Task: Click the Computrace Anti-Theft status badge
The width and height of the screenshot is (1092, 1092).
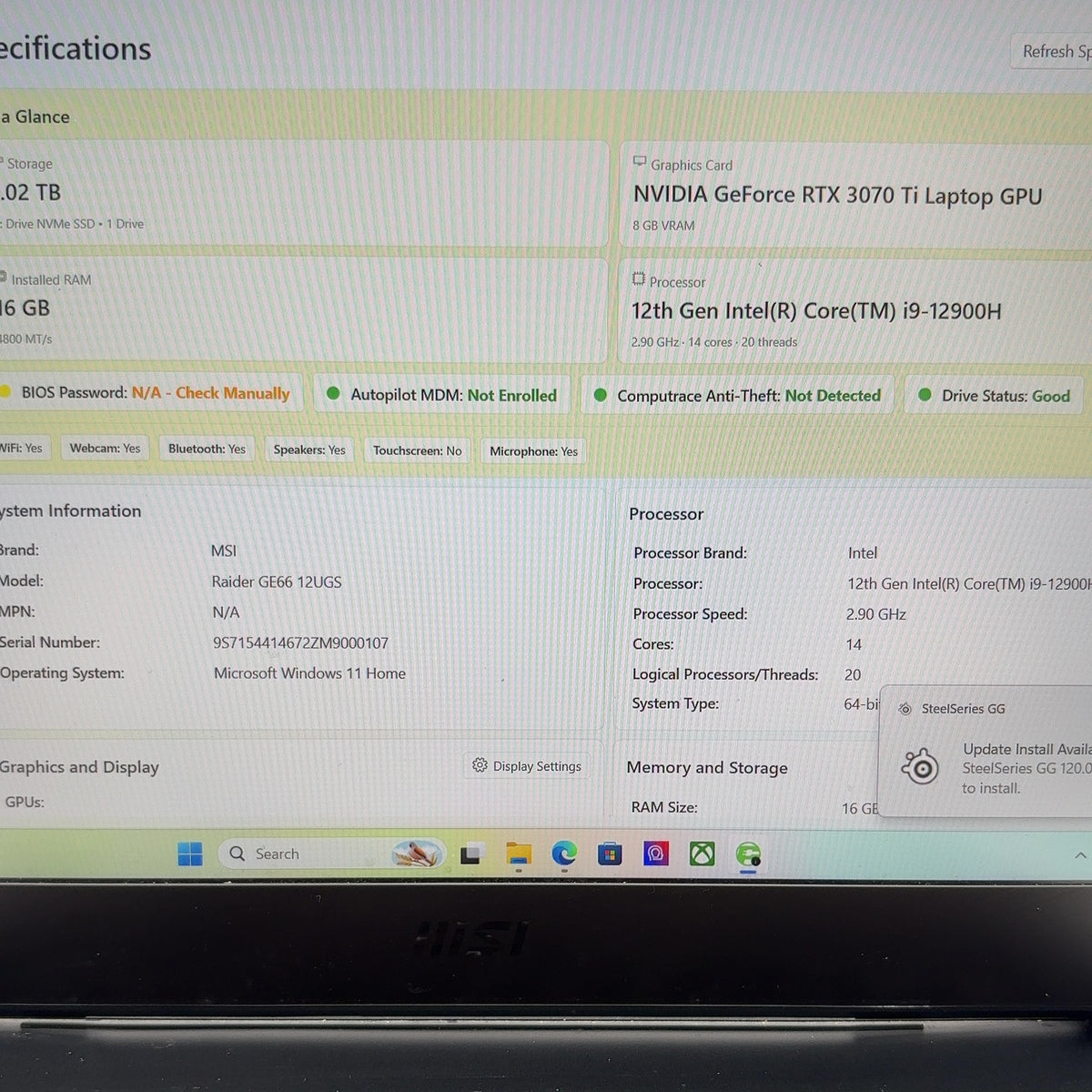Action: point(738,396)
